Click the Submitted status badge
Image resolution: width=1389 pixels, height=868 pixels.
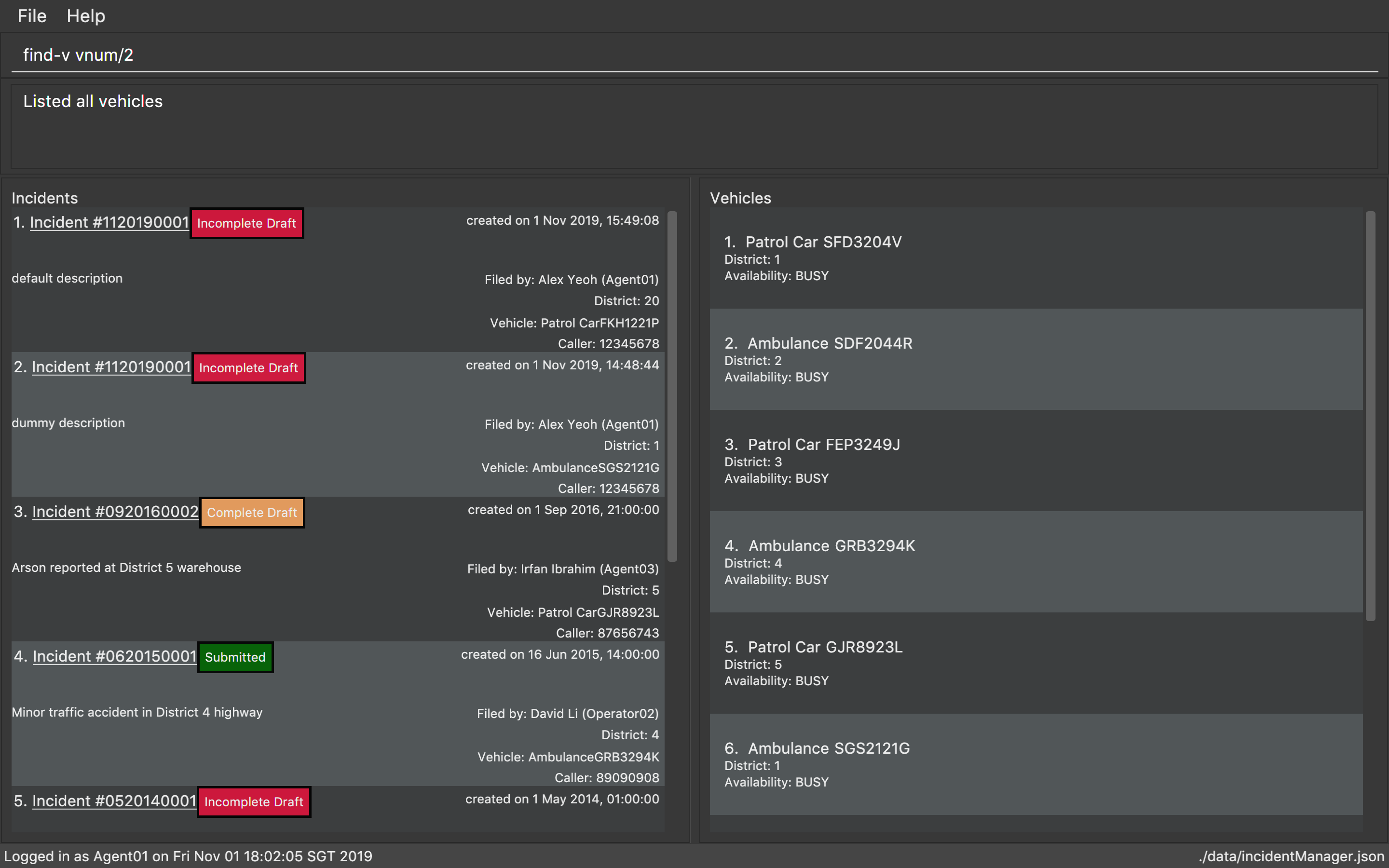235,657
